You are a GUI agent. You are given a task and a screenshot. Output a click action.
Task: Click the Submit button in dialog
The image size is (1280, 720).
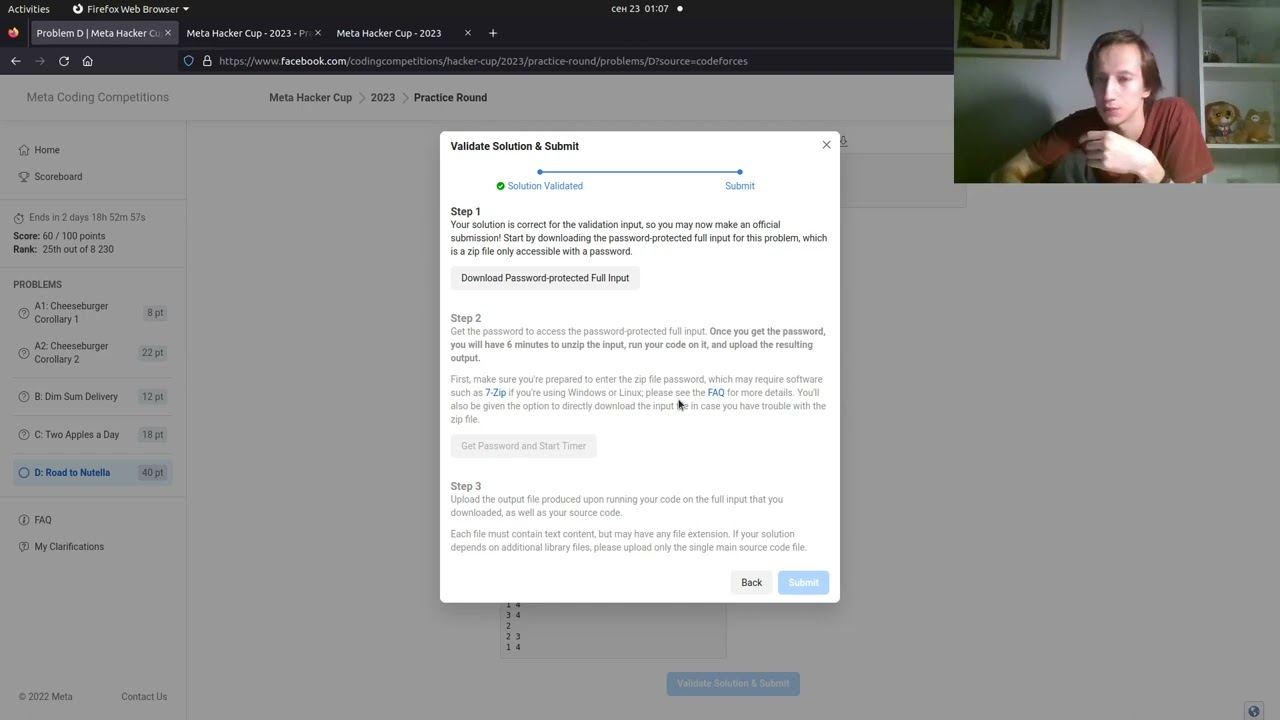click(x=803, y=583)
